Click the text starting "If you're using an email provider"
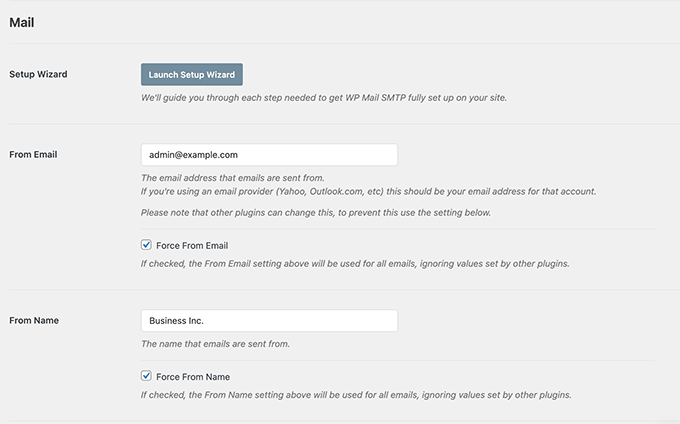 click(x=369, y=192)
